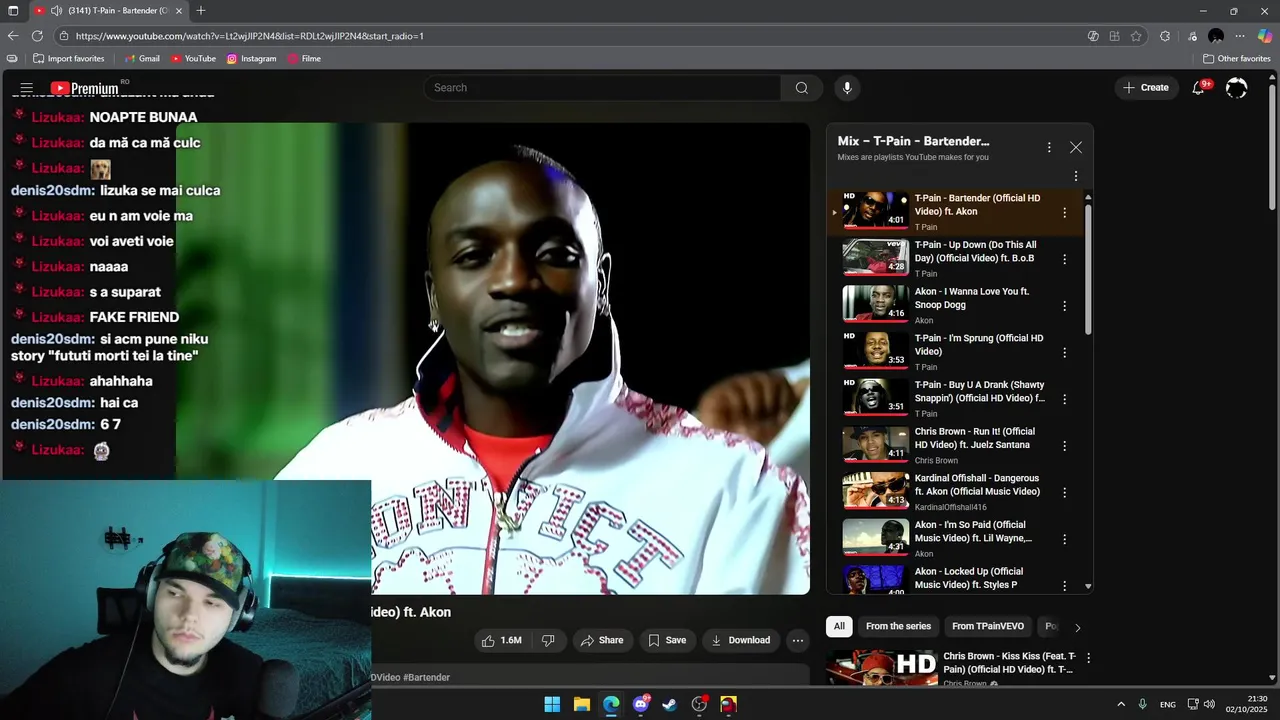Click the search magnifier button

(802, 88)
